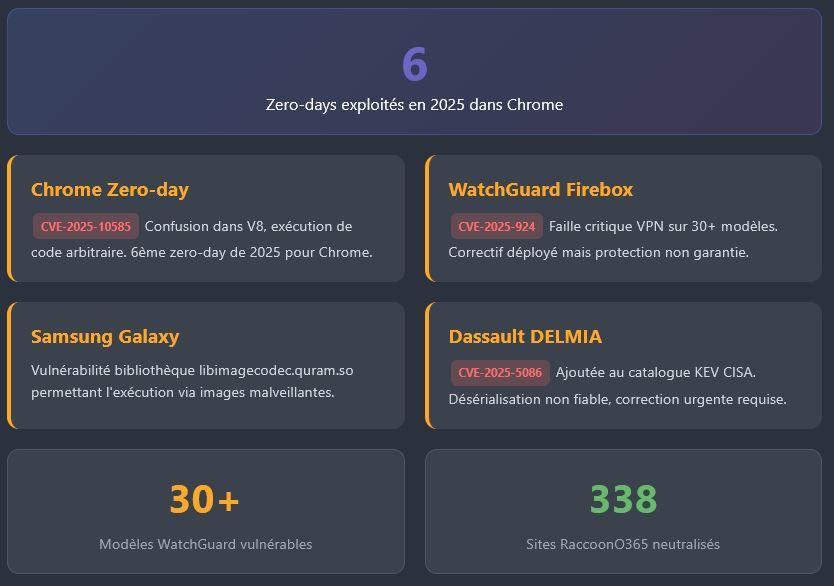Click the large purple number 6
The width and height of the screenshot is (834, 586).
click(414, 64)
